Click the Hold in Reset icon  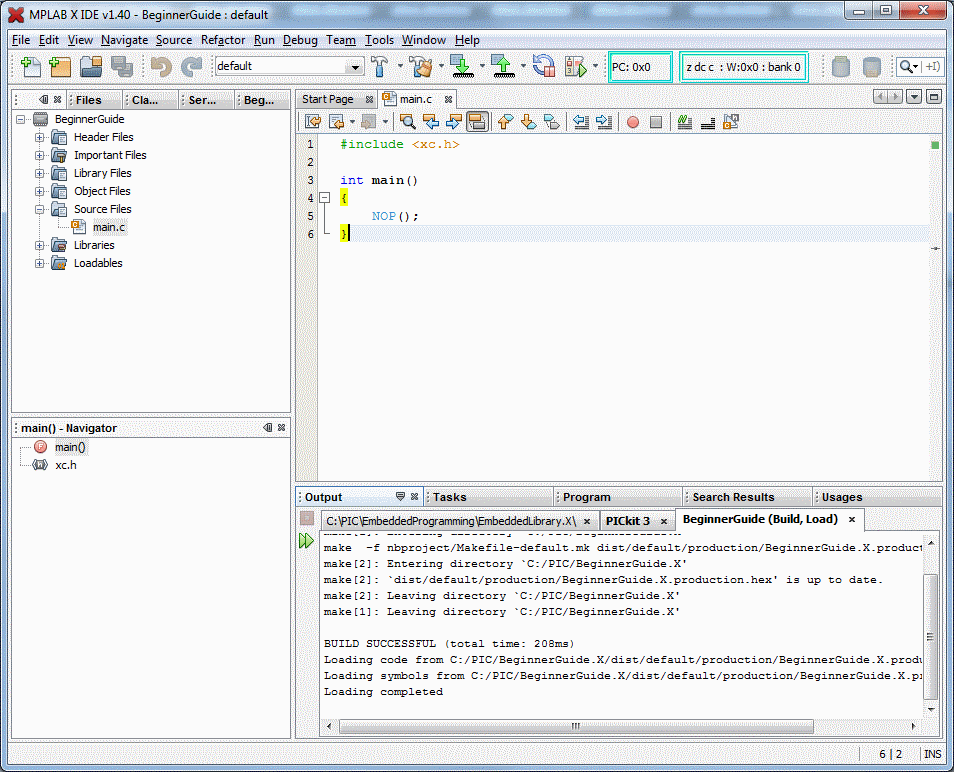(x=543, y=66)
